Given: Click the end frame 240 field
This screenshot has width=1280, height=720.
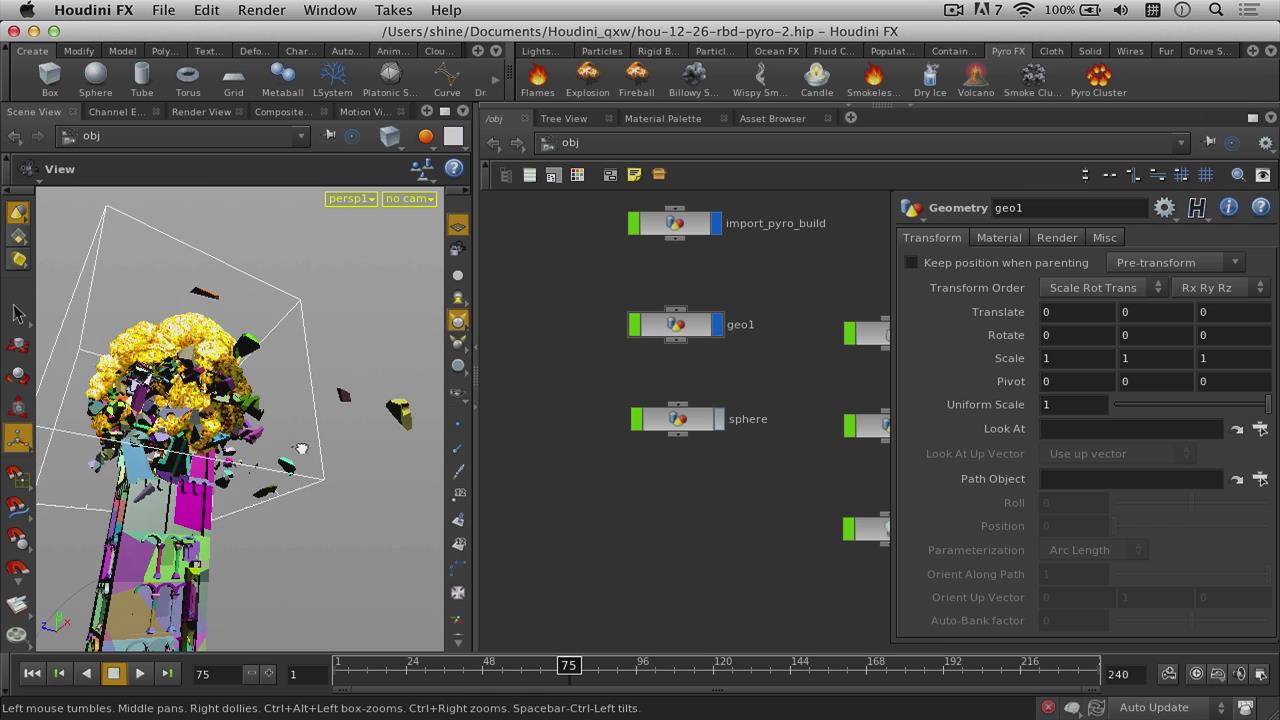Looking at the screenshot, I should (1127, 674).
